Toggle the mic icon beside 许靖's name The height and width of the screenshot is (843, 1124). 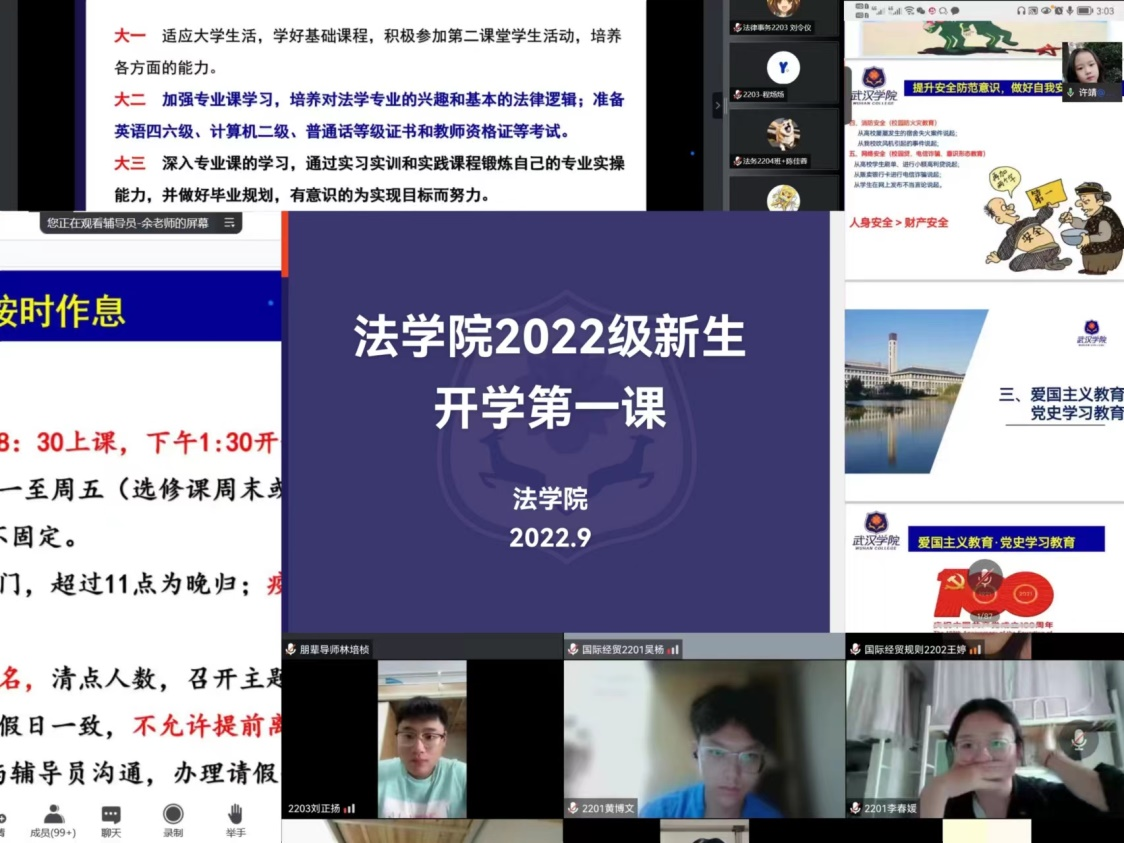pyautogui.click(x=1070, y=92)
